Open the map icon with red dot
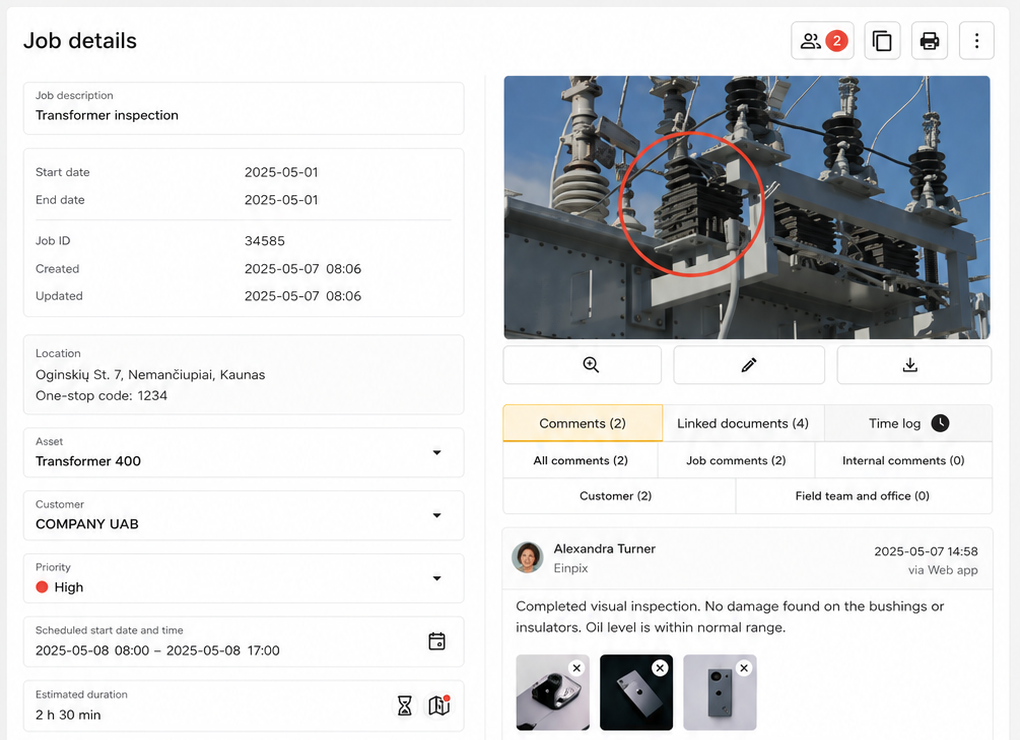 (439, 706)
